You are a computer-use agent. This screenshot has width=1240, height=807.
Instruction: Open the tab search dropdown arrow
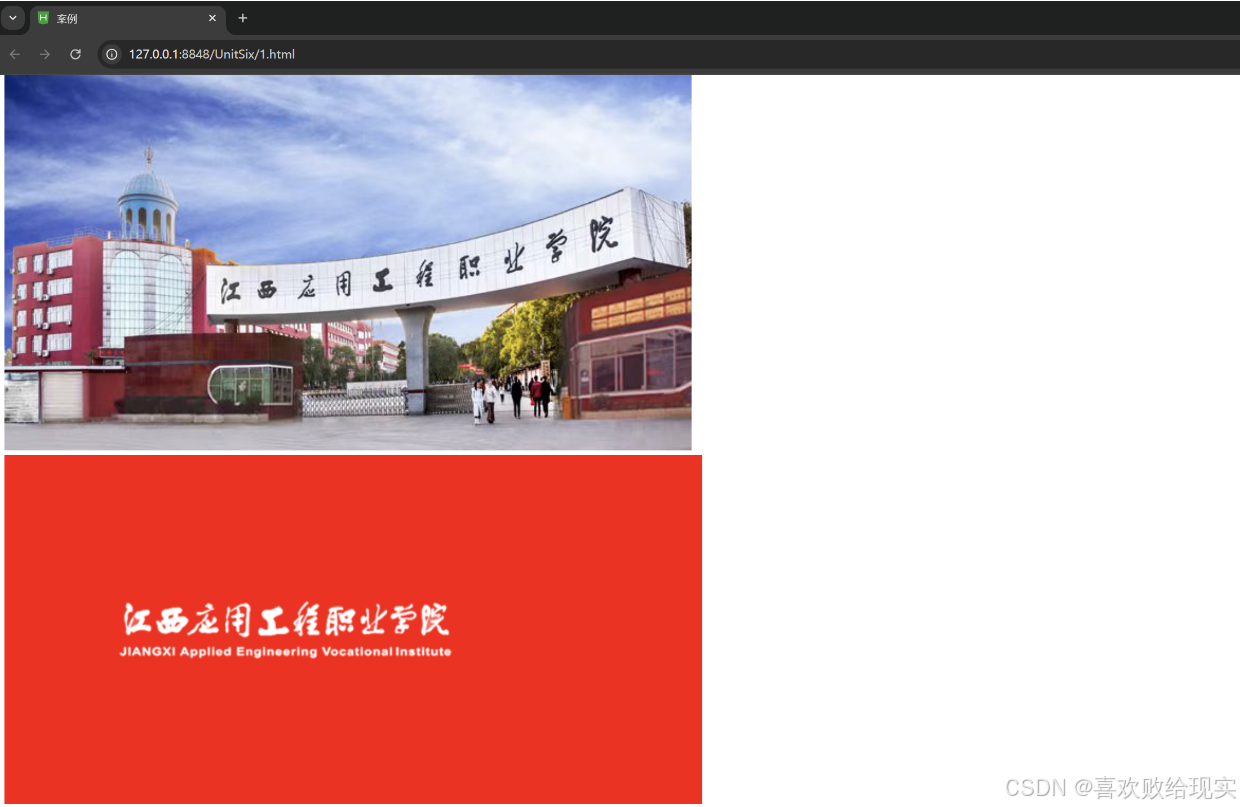click(13, 18)
